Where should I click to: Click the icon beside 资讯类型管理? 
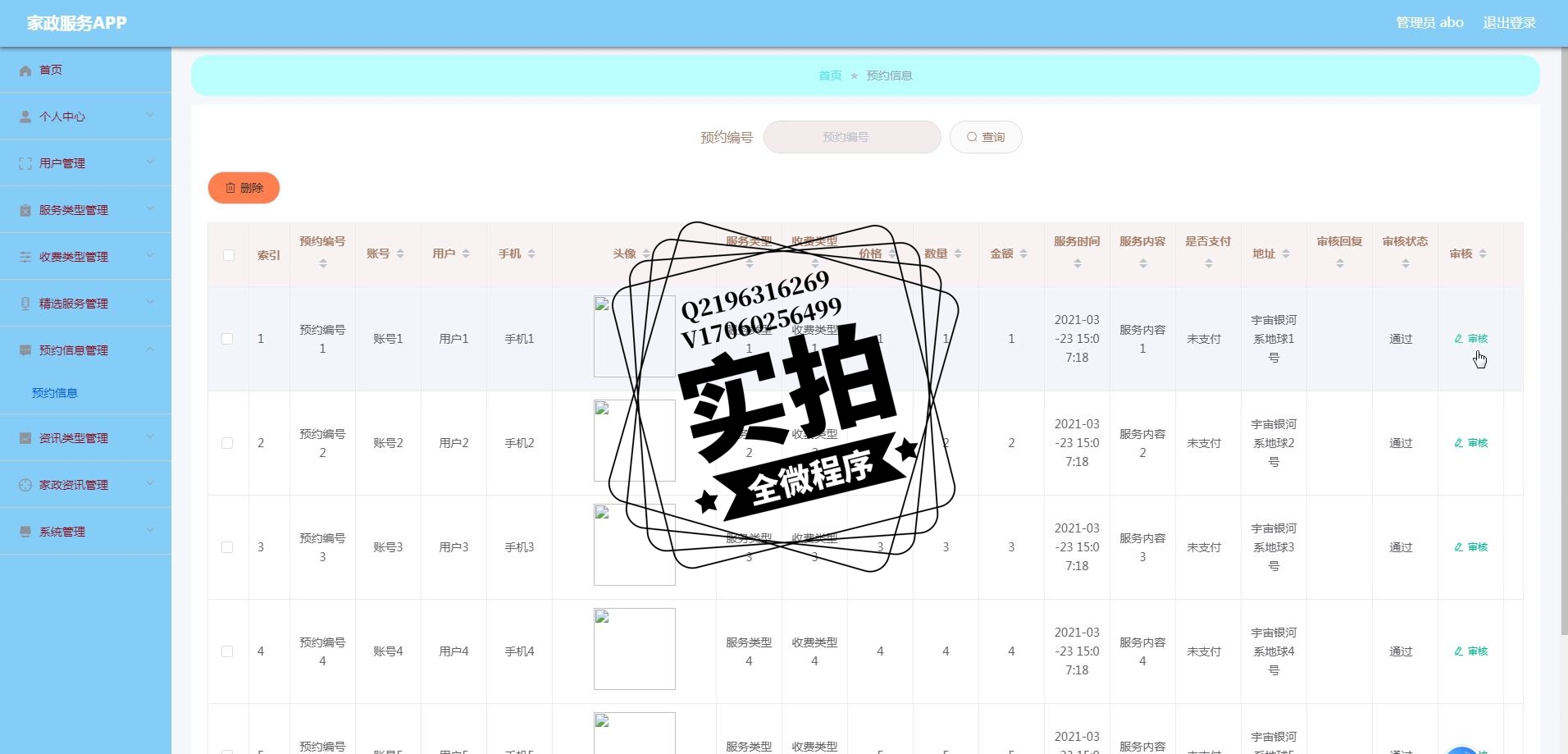coord(25,439)
